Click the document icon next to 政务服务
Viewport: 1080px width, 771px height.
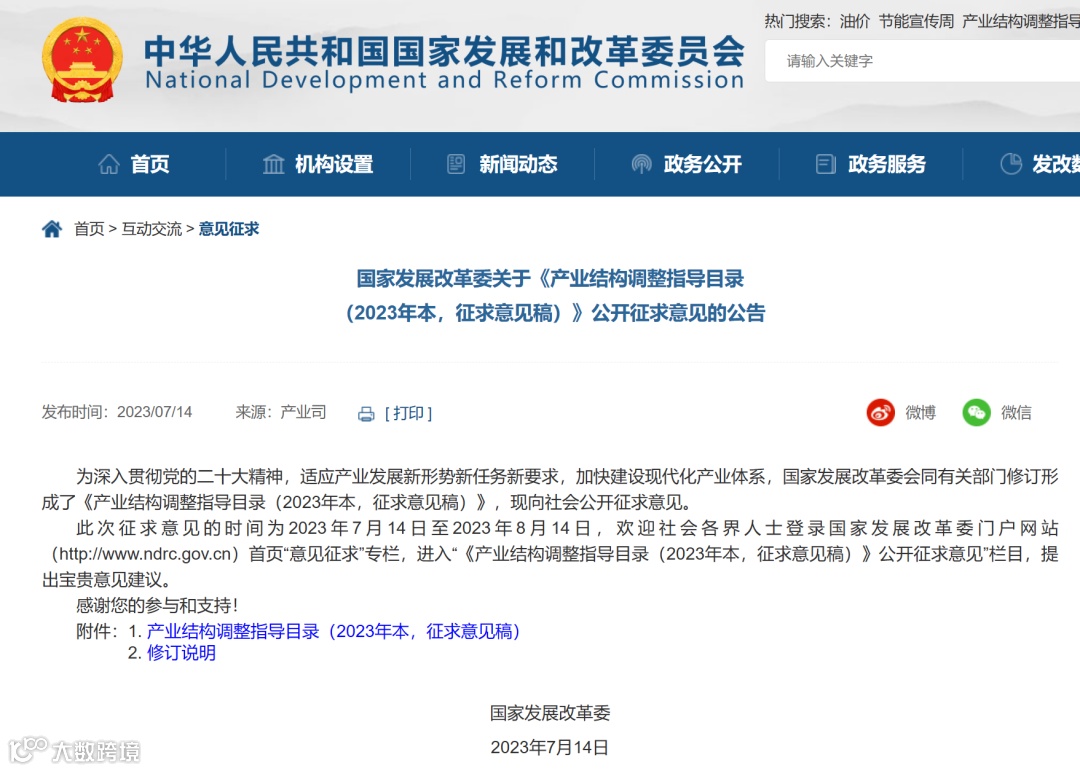pyautogui.click(x=825, y=164)
